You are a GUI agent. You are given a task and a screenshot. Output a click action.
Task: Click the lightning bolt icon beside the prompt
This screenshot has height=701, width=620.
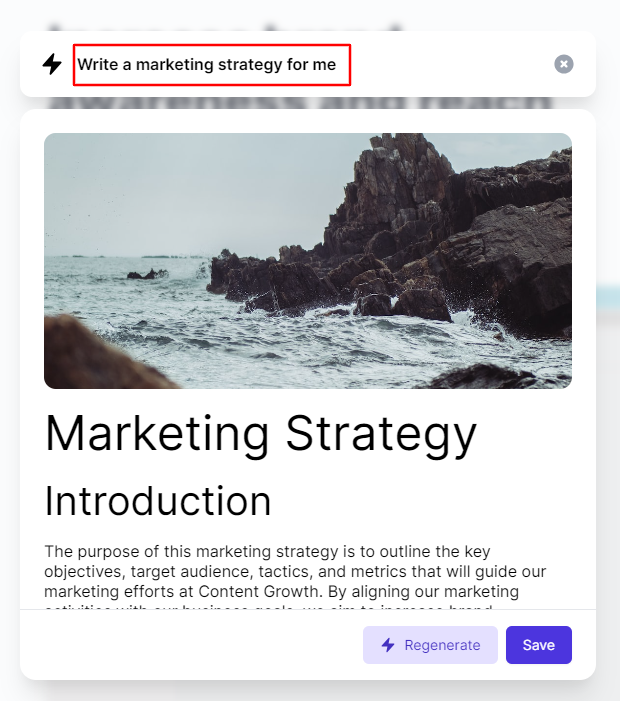tap(52, 64)
